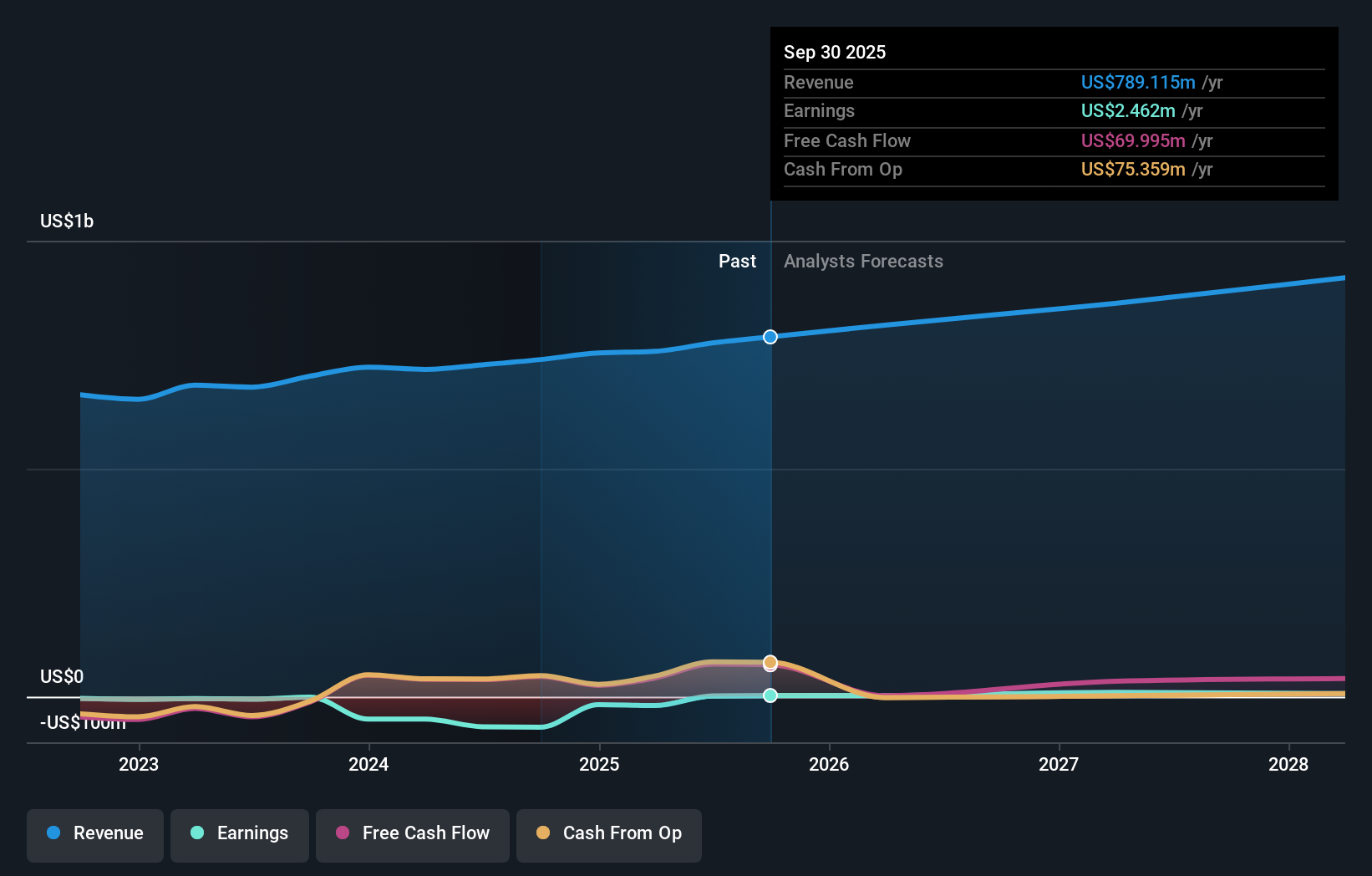Click the US$789.115m revenue value in tooltip
The image size is (1372, 876).
(x=1137, y=82)
